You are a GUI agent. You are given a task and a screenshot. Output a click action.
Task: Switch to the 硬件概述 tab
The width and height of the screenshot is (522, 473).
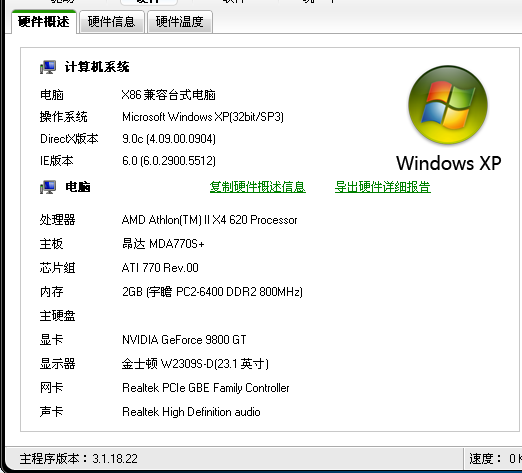pyautogui.click(x=44, y=22)
